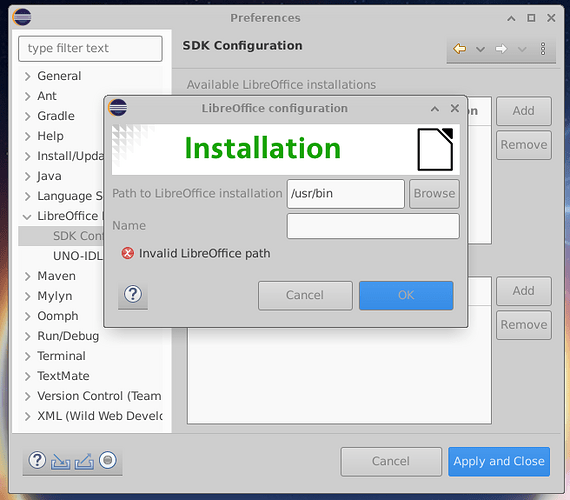Click the help icon in LibreOffice configuration dialog
The width and height of the screenshot is (570, 500).
(133, 294)
